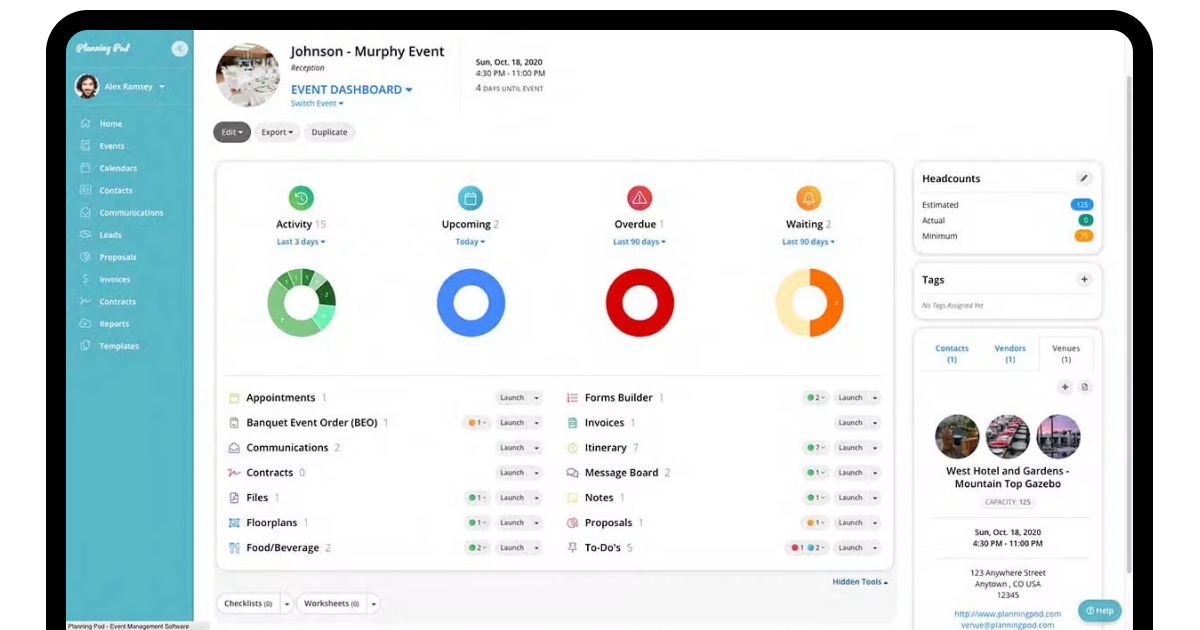
Task: Click the Message Board chat icon
Action: click(x=573, y=473)
